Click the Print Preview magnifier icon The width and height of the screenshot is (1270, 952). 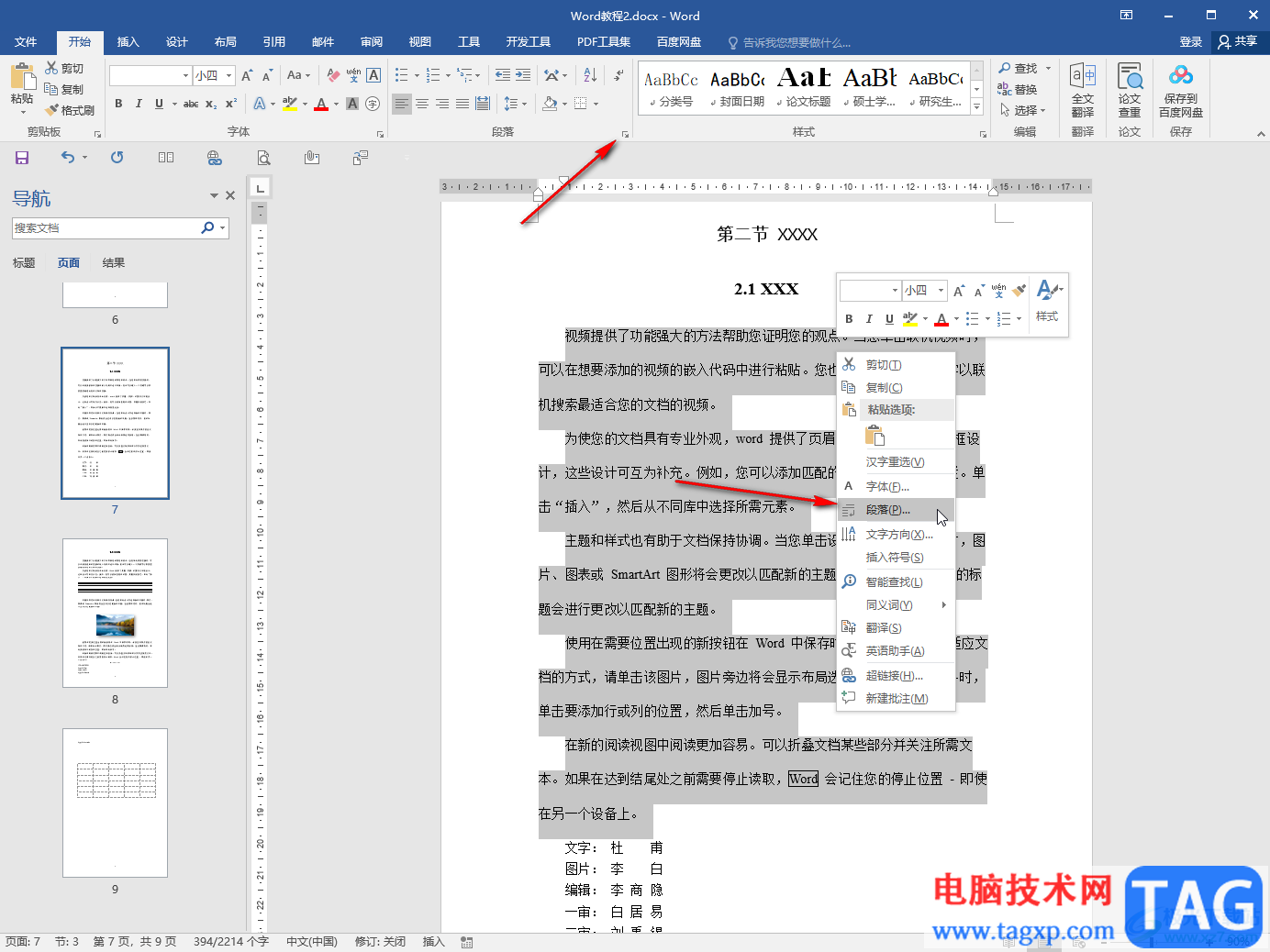263,158
